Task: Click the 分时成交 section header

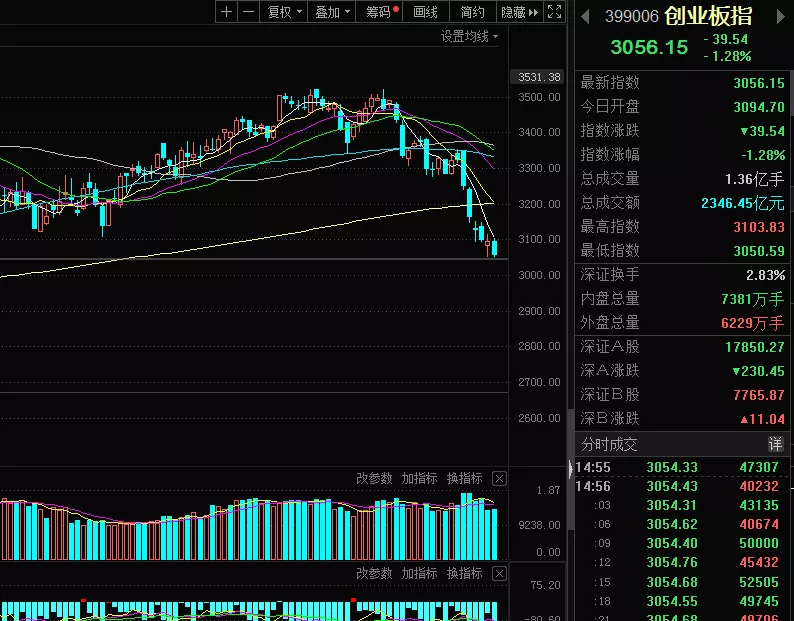Action: (x=609, y=444)
